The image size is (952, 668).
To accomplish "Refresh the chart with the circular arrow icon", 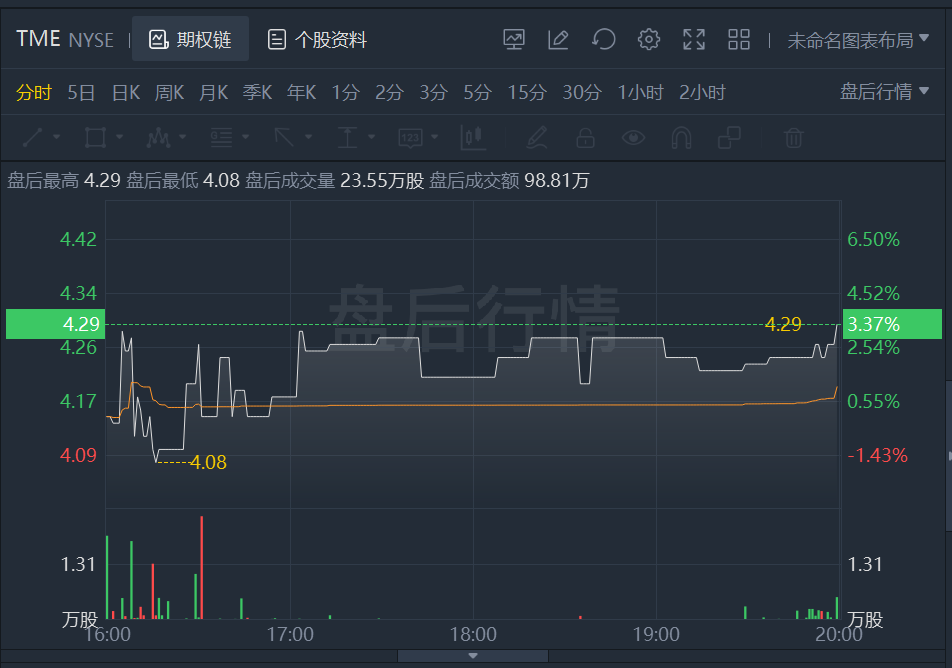I will 604,39.
